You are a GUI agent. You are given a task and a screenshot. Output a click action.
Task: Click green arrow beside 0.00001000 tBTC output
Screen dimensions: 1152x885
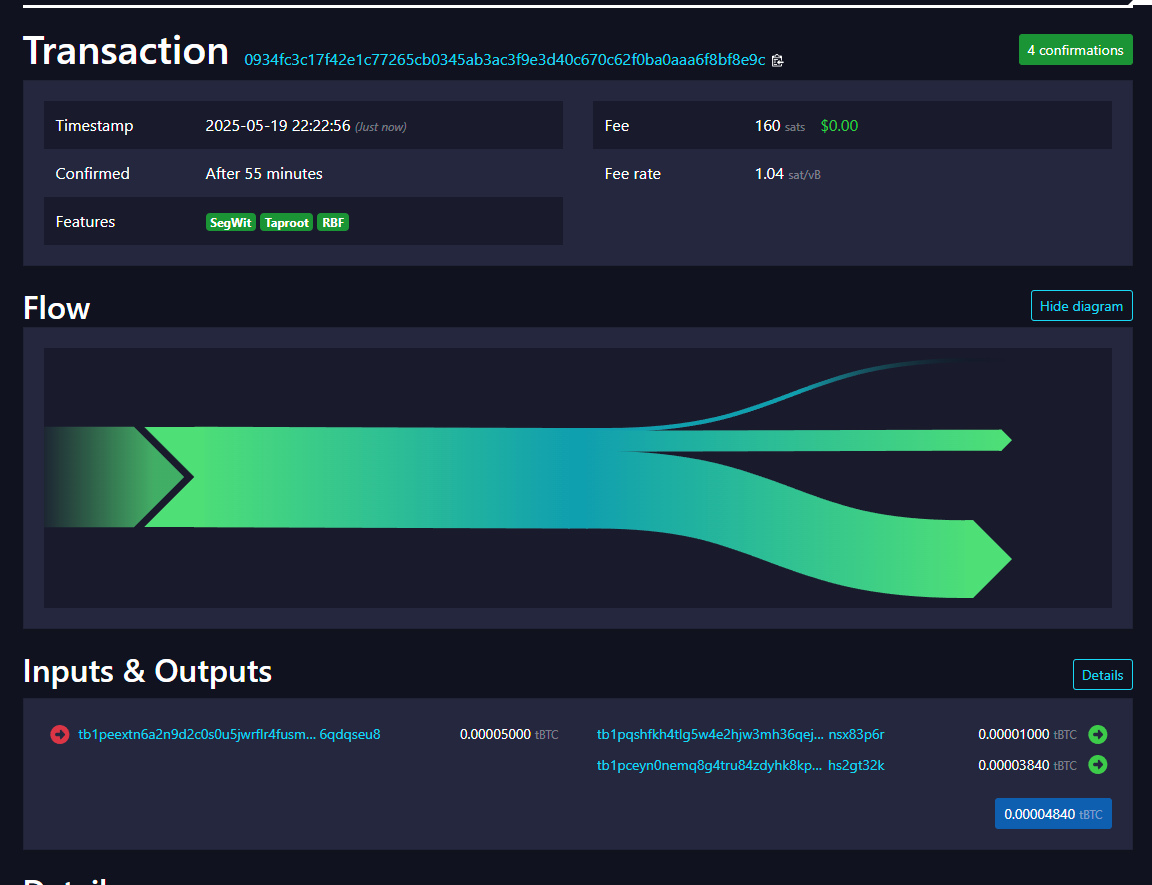point(1098,734)
